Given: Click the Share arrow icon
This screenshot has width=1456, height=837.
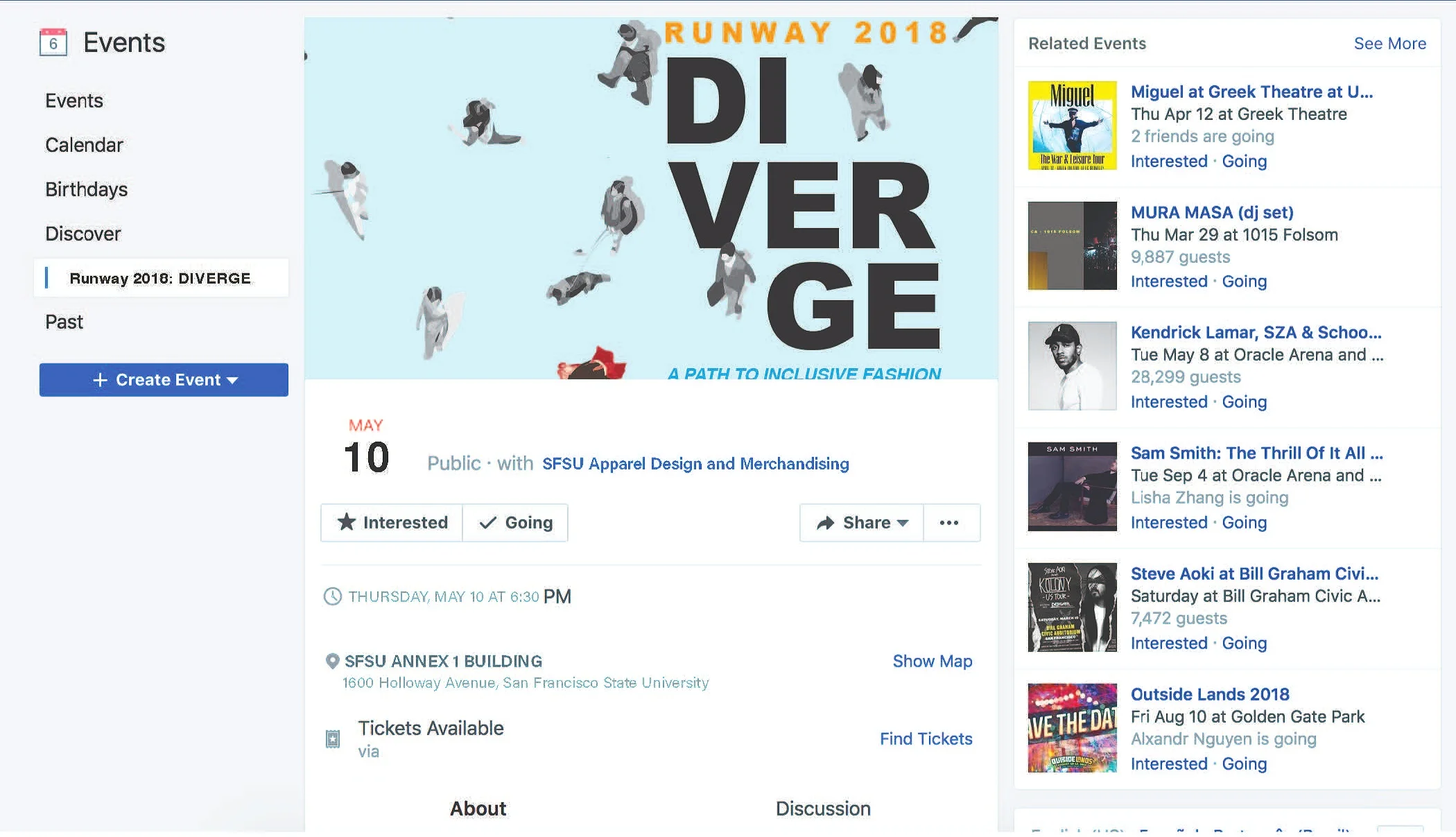Looking at the screenshot, I should coord(825,523).
